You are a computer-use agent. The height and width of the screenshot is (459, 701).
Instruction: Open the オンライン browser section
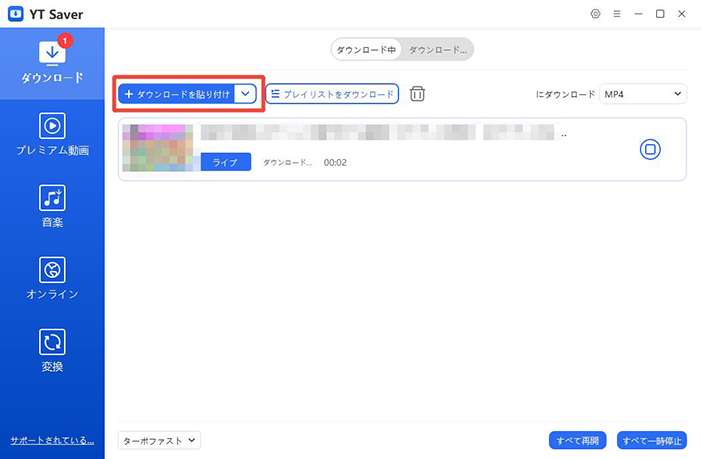point(52,278)
